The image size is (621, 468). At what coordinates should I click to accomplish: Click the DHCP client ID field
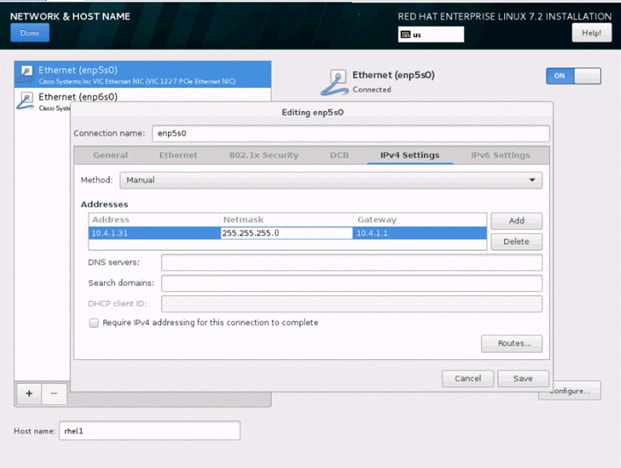click(x=352, y=304)
